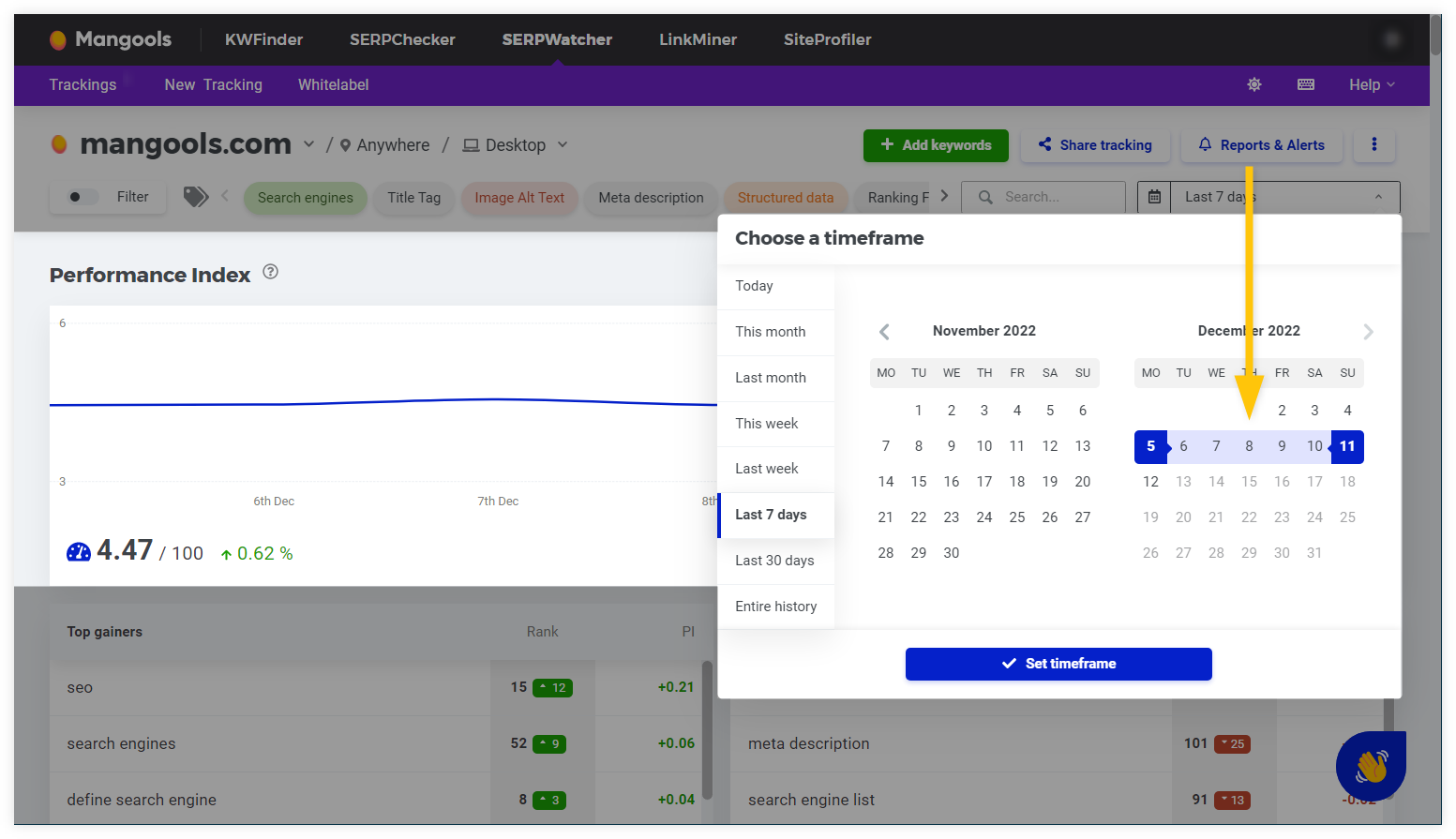Open the waving hand chat widget

1371,766
